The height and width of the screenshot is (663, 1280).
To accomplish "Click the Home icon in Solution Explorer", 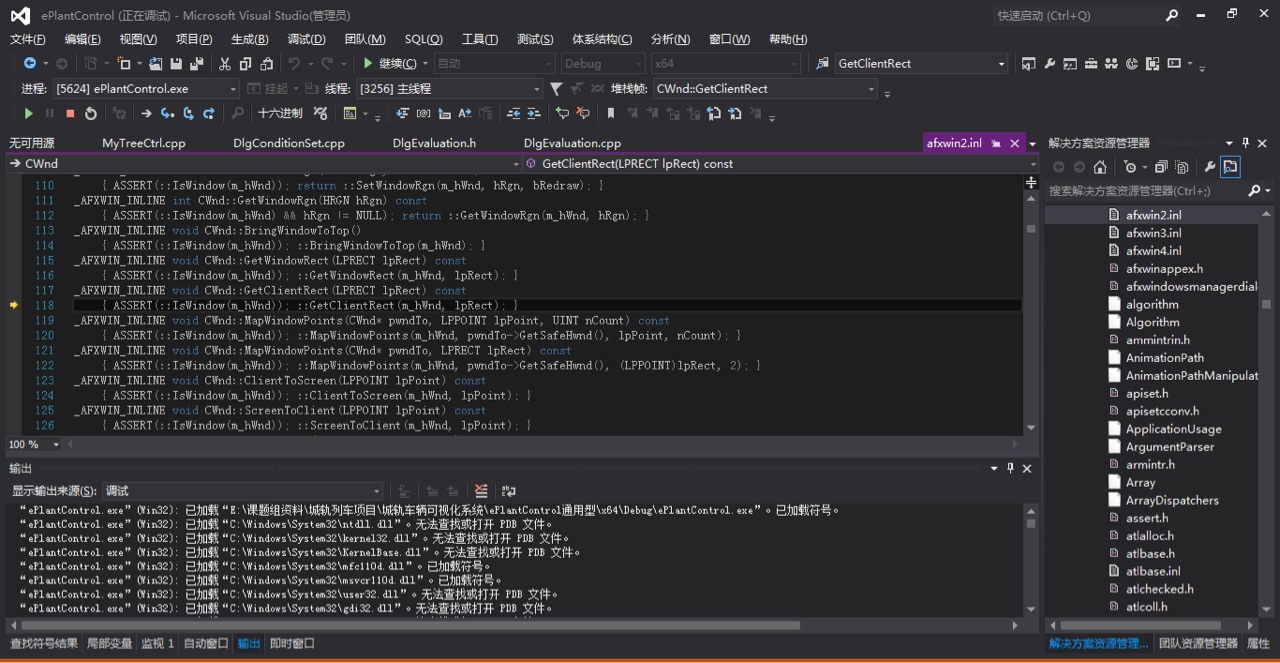I will 1100,167.
